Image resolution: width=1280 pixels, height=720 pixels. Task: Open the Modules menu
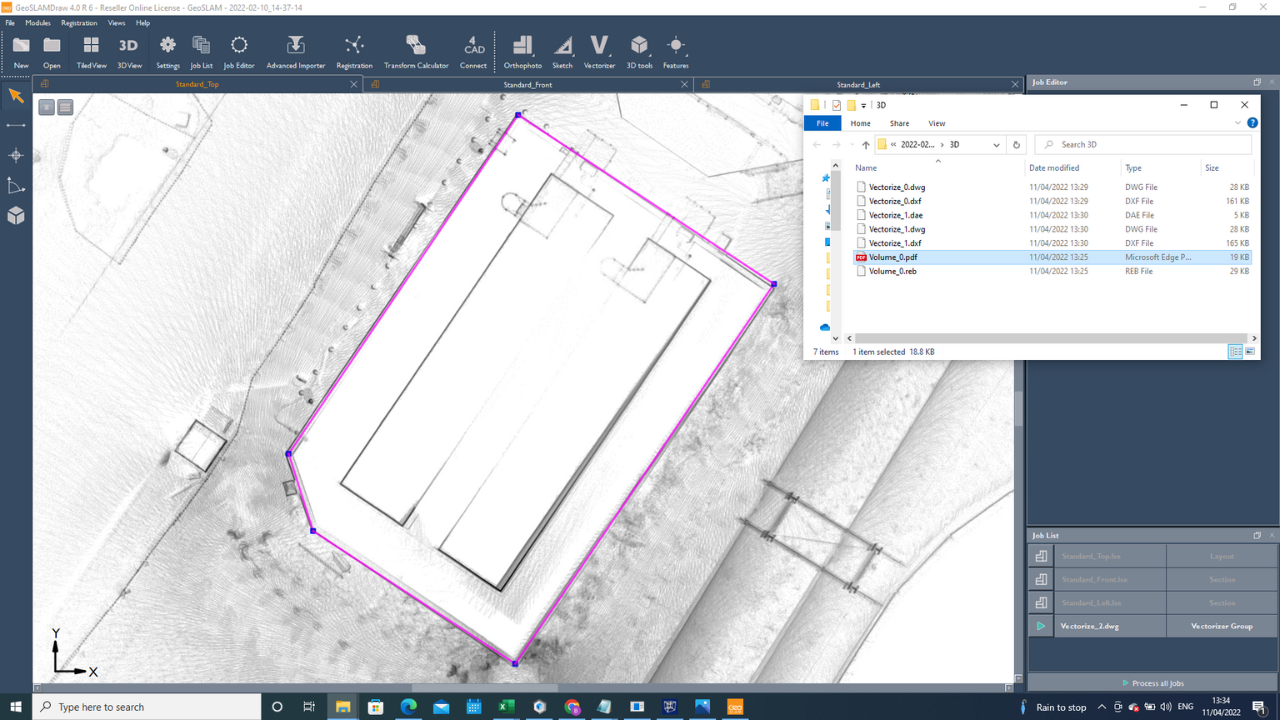[x=38, y=23]
